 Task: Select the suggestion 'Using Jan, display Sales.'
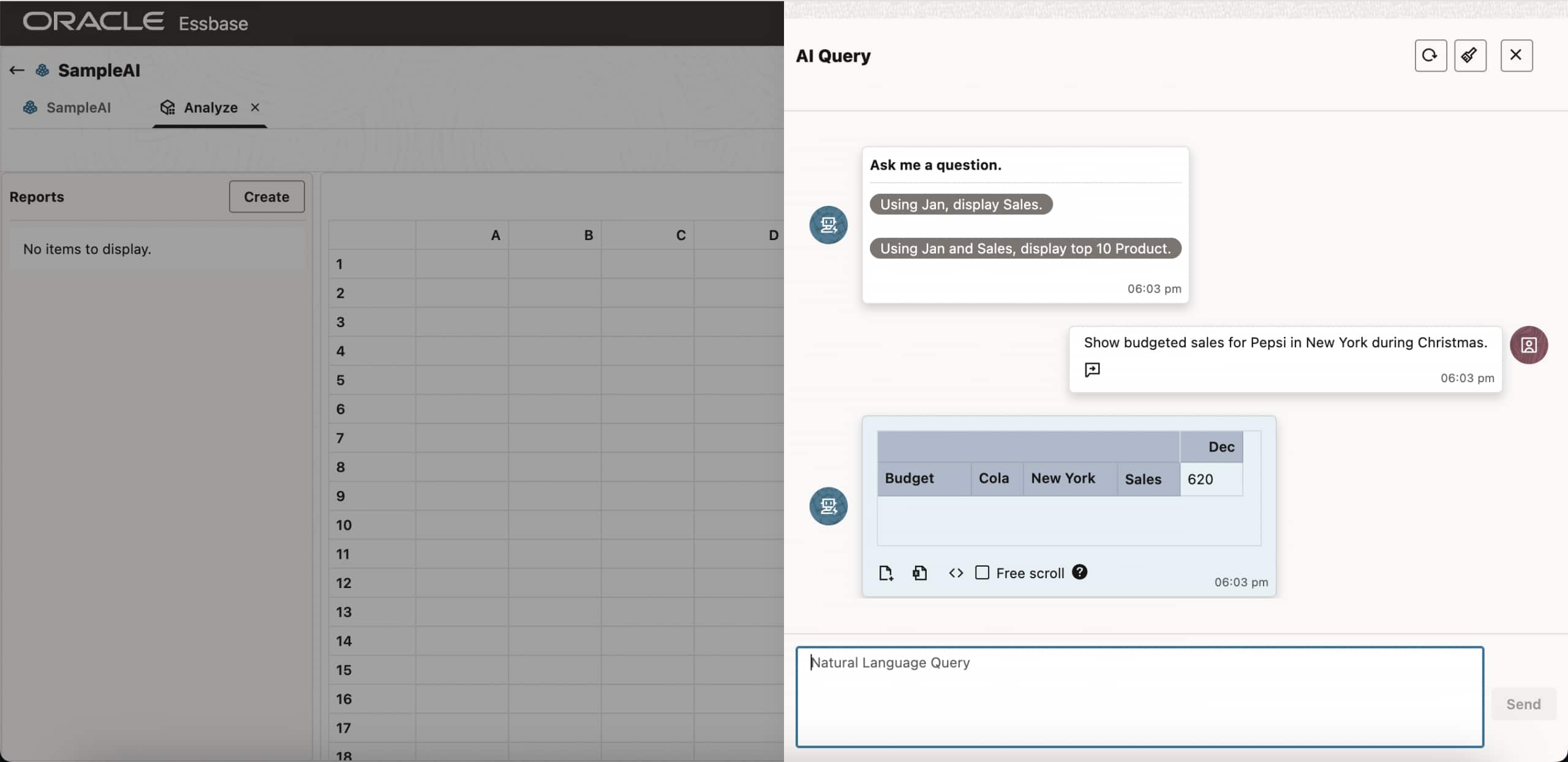(960, 204)
